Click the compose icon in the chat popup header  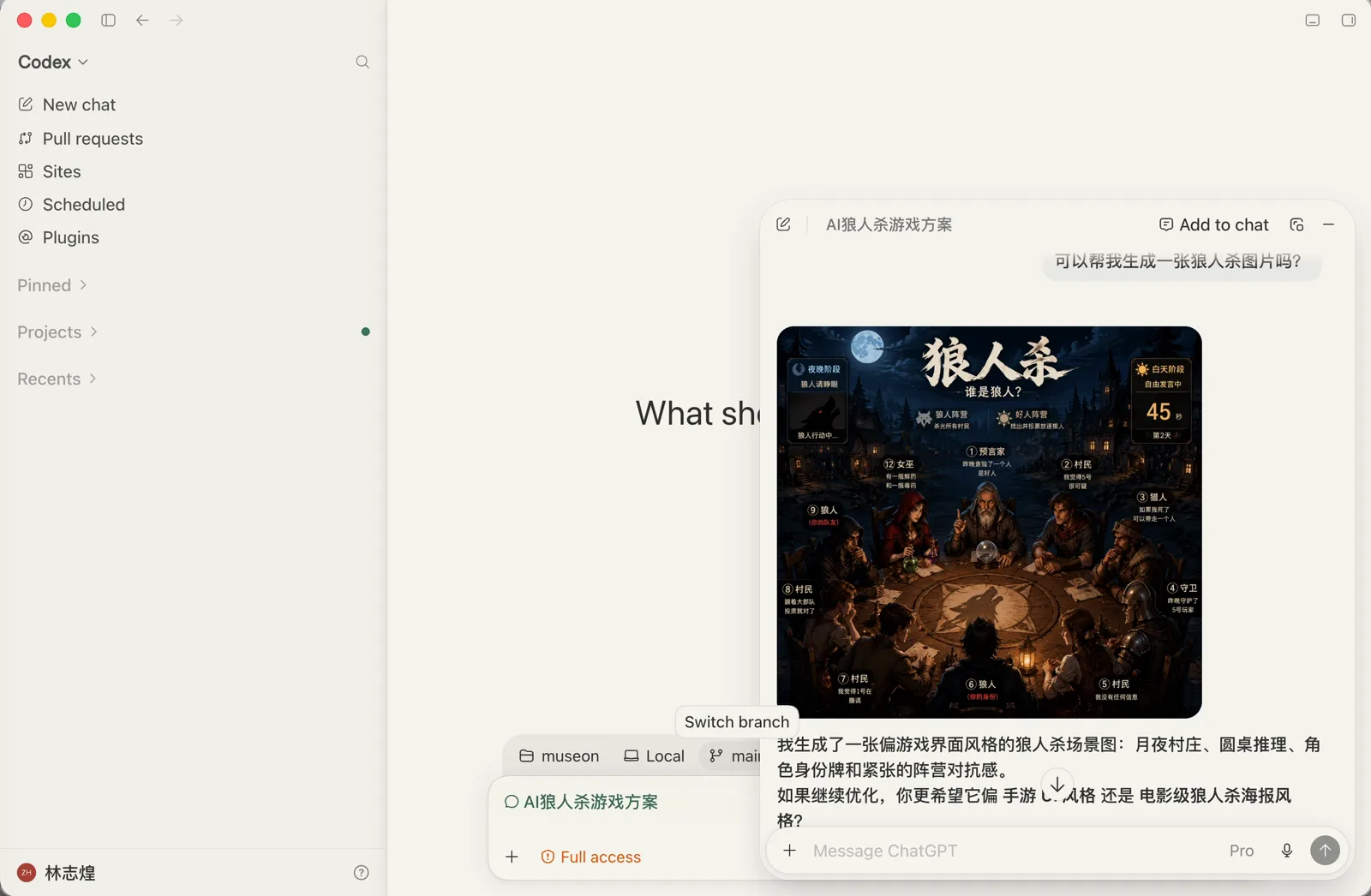click(783, 224)
